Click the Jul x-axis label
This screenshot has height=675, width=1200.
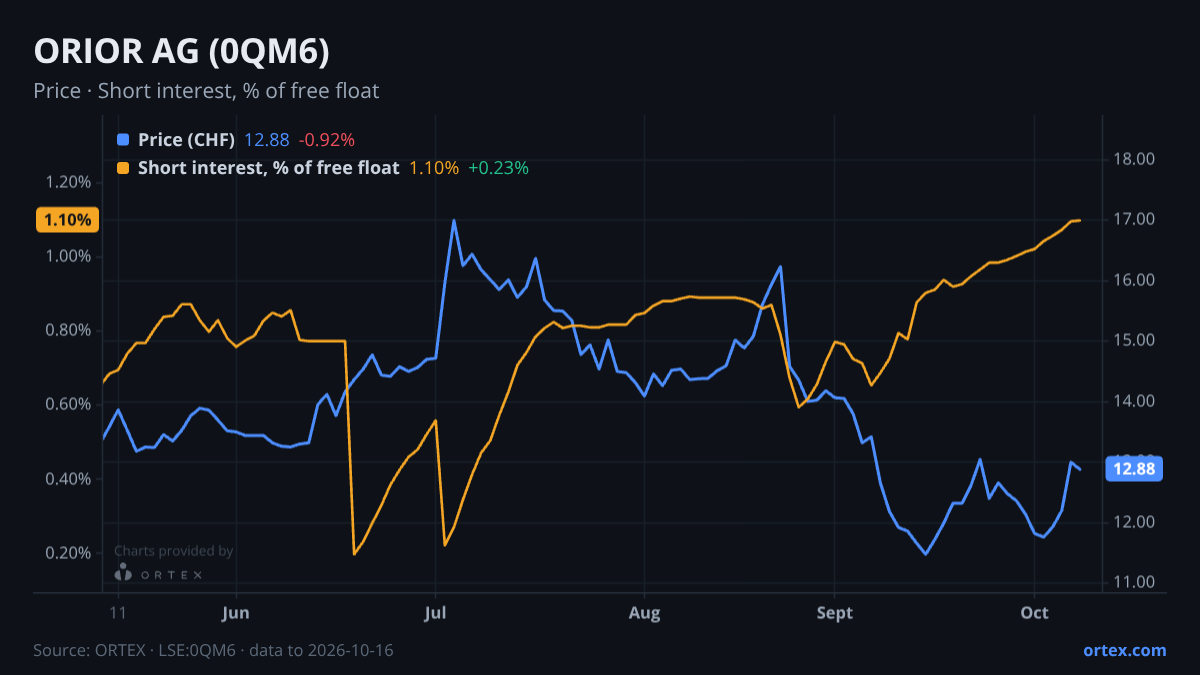point(435,613)
